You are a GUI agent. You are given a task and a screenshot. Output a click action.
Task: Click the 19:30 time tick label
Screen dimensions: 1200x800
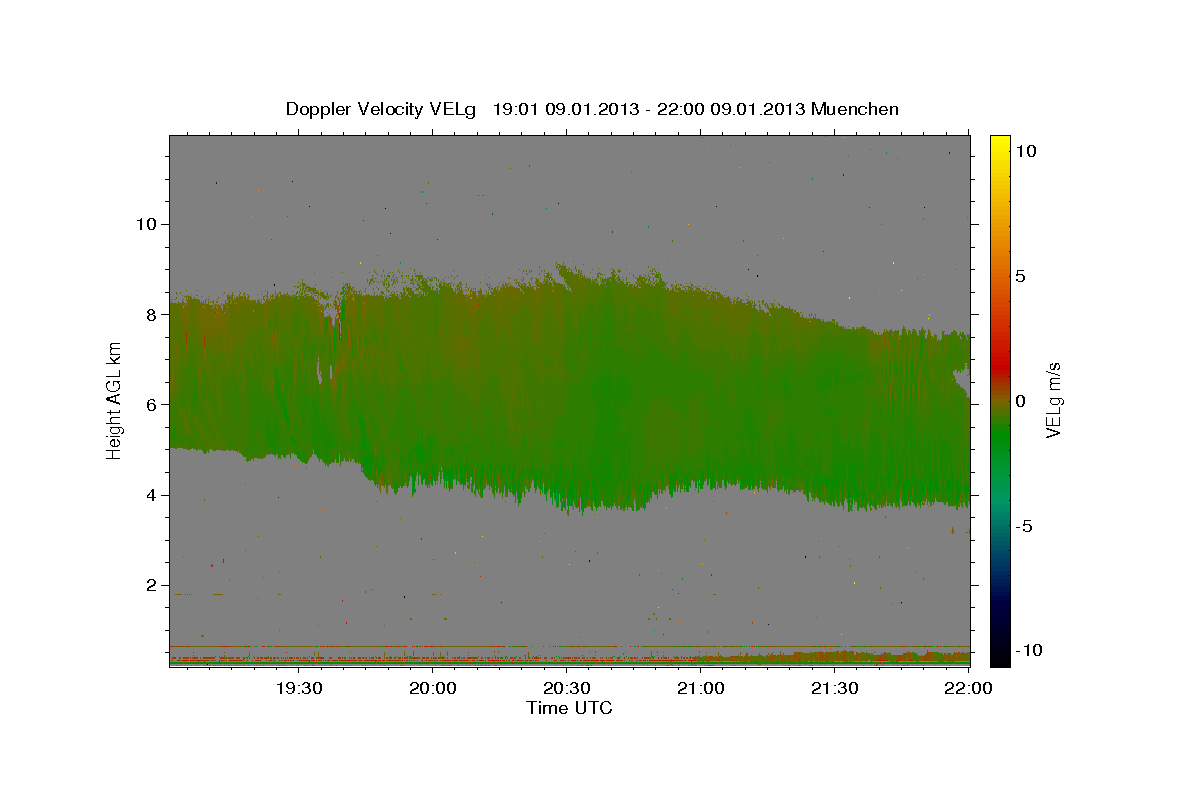pyautogui.click(x=298, y=689)
